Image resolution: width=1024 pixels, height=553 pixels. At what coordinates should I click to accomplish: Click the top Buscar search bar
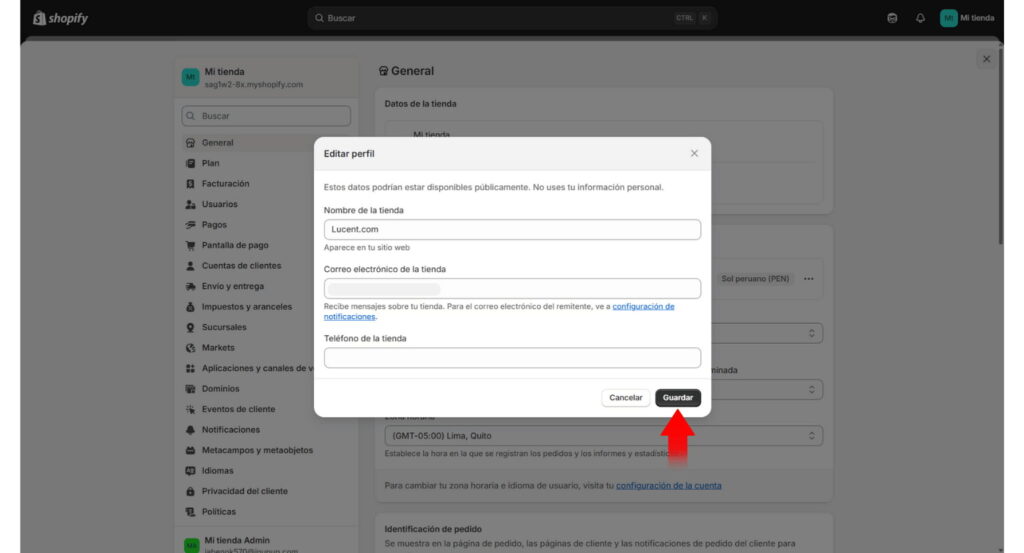(512, 18)
